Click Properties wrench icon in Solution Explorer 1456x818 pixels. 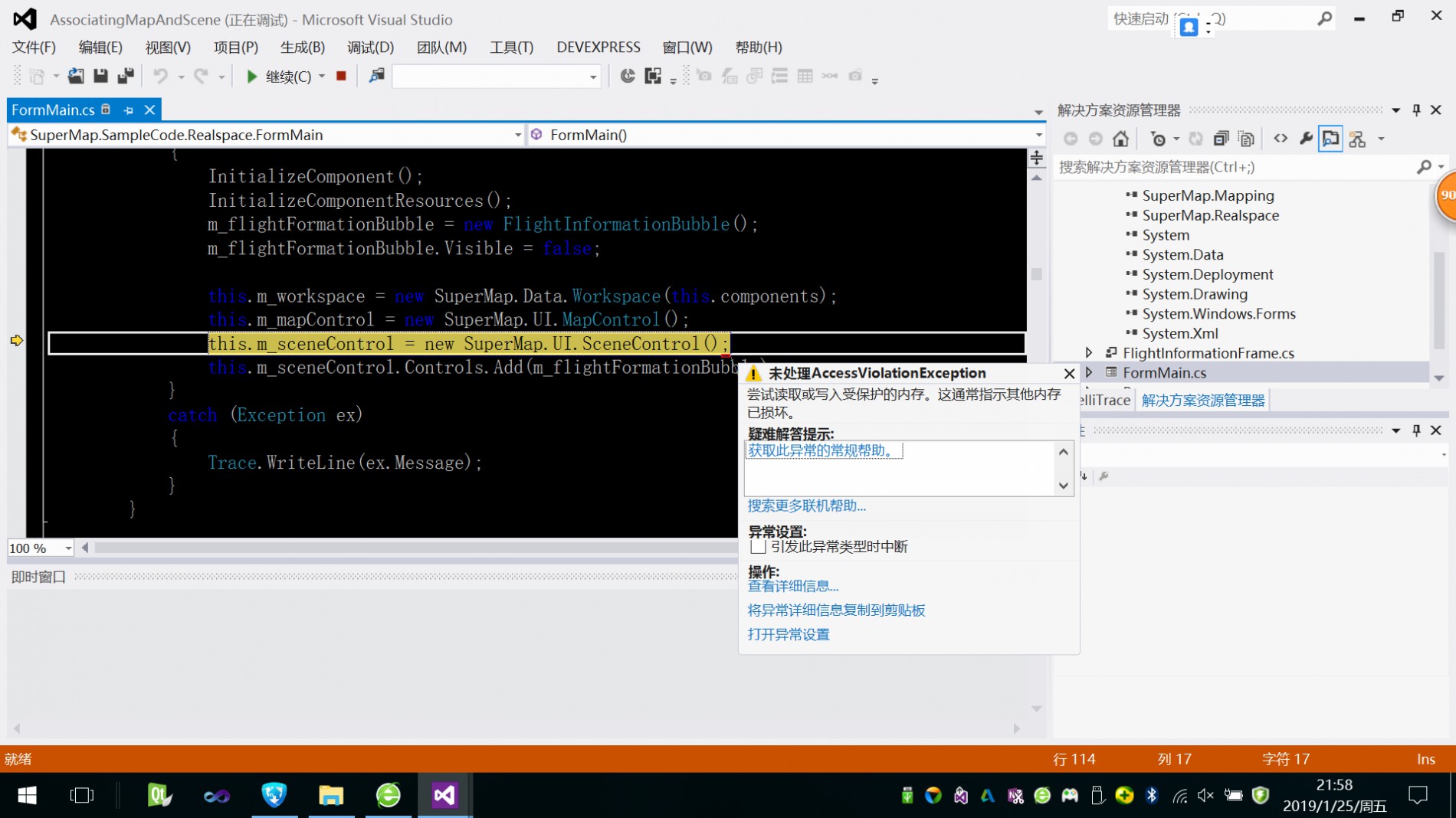(x=1306, y=139)
